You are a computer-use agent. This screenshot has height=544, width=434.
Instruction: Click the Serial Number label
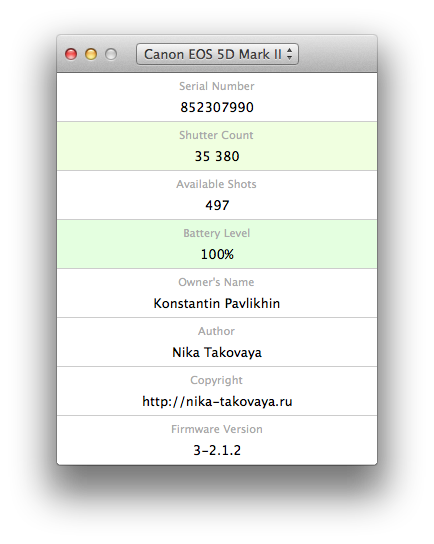(217, 86)
